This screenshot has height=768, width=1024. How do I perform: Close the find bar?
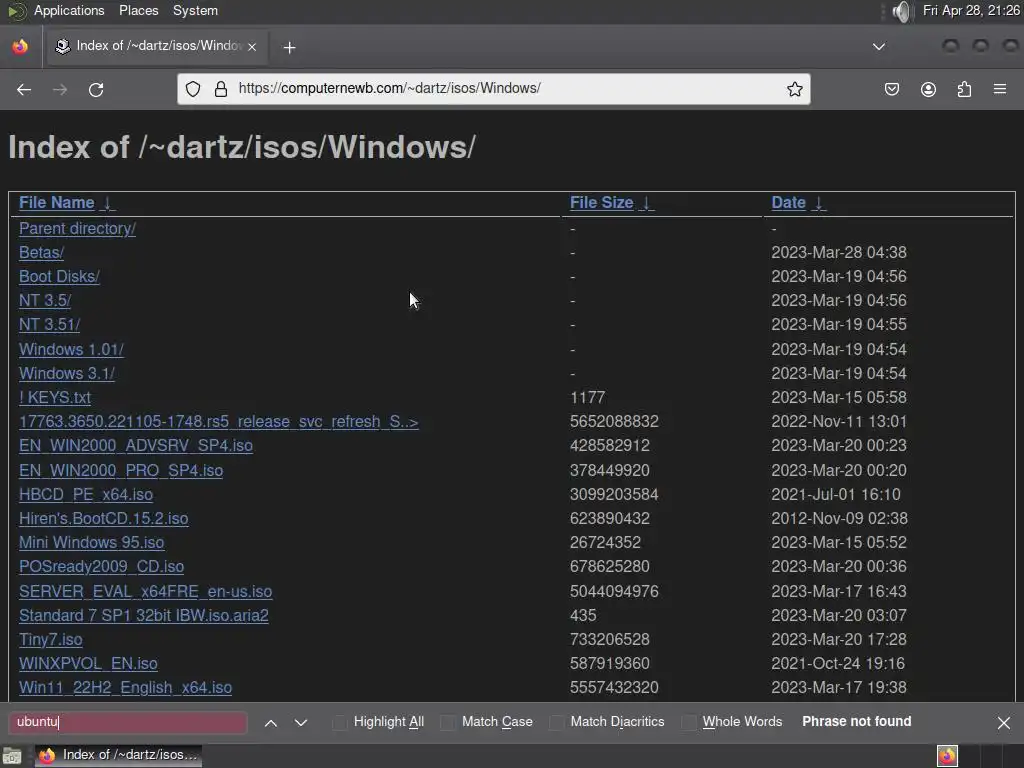click(x=1004, y=722)
